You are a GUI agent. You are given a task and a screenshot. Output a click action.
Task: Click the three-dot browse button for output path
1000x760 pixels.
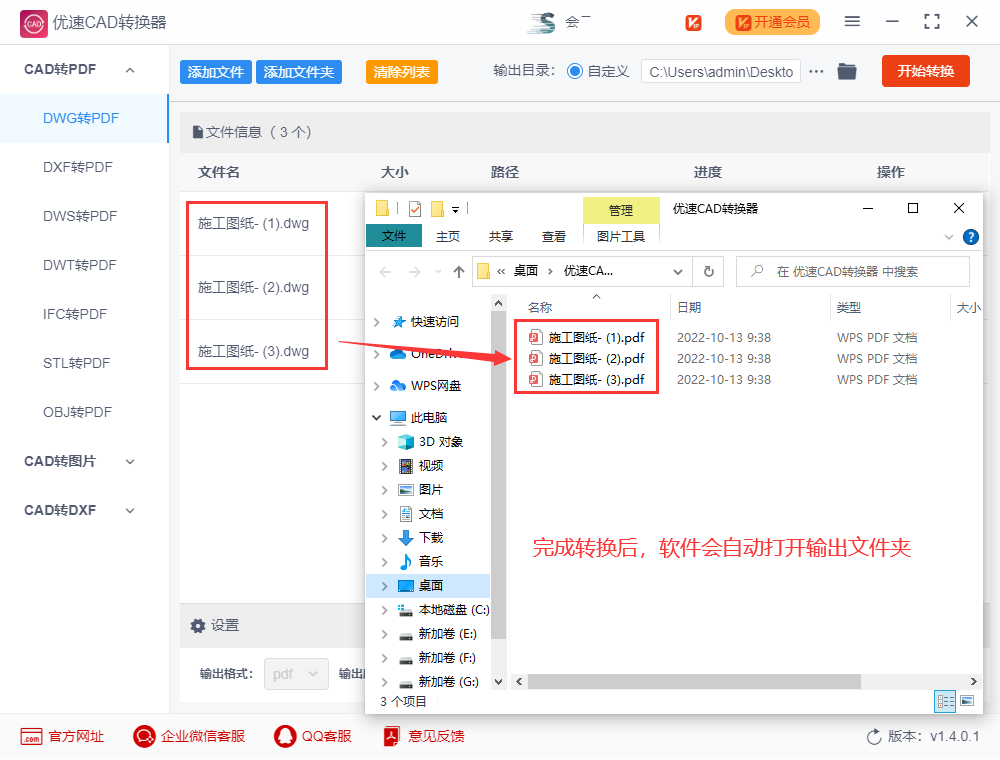(816, 71)
